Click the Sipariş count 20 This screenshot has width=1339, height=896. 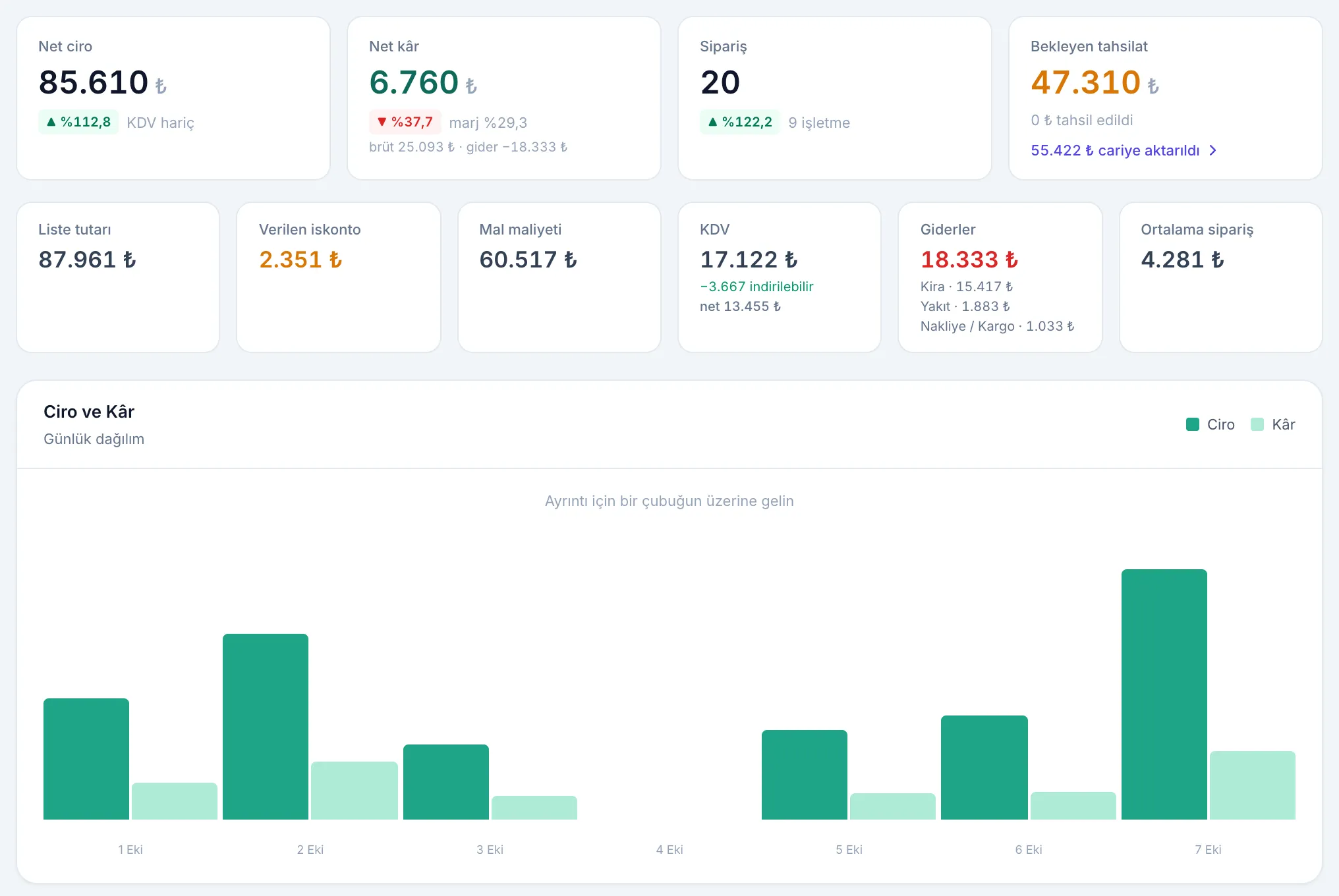pyautogui.click(x=720, y=82)
